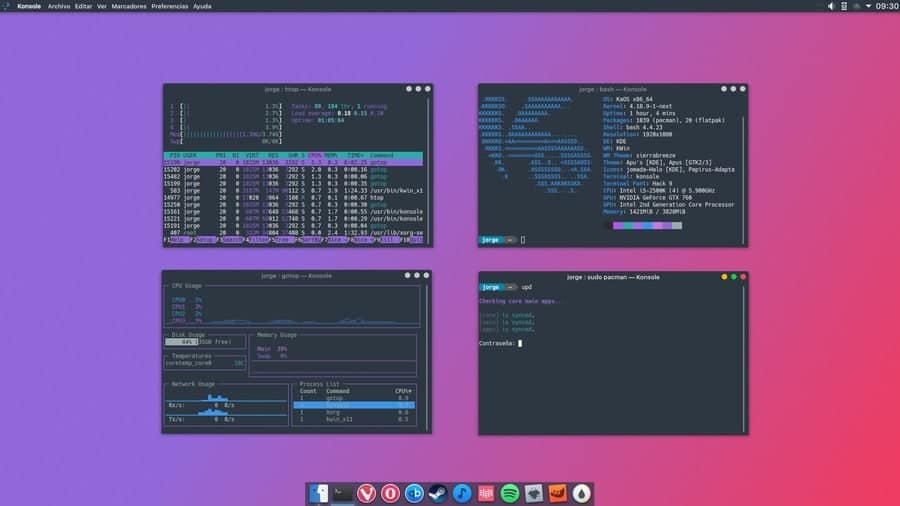Click the gotop Konsole window title bar
The width and height of the screenshot is (900, 506).
[x=296, y=276]
